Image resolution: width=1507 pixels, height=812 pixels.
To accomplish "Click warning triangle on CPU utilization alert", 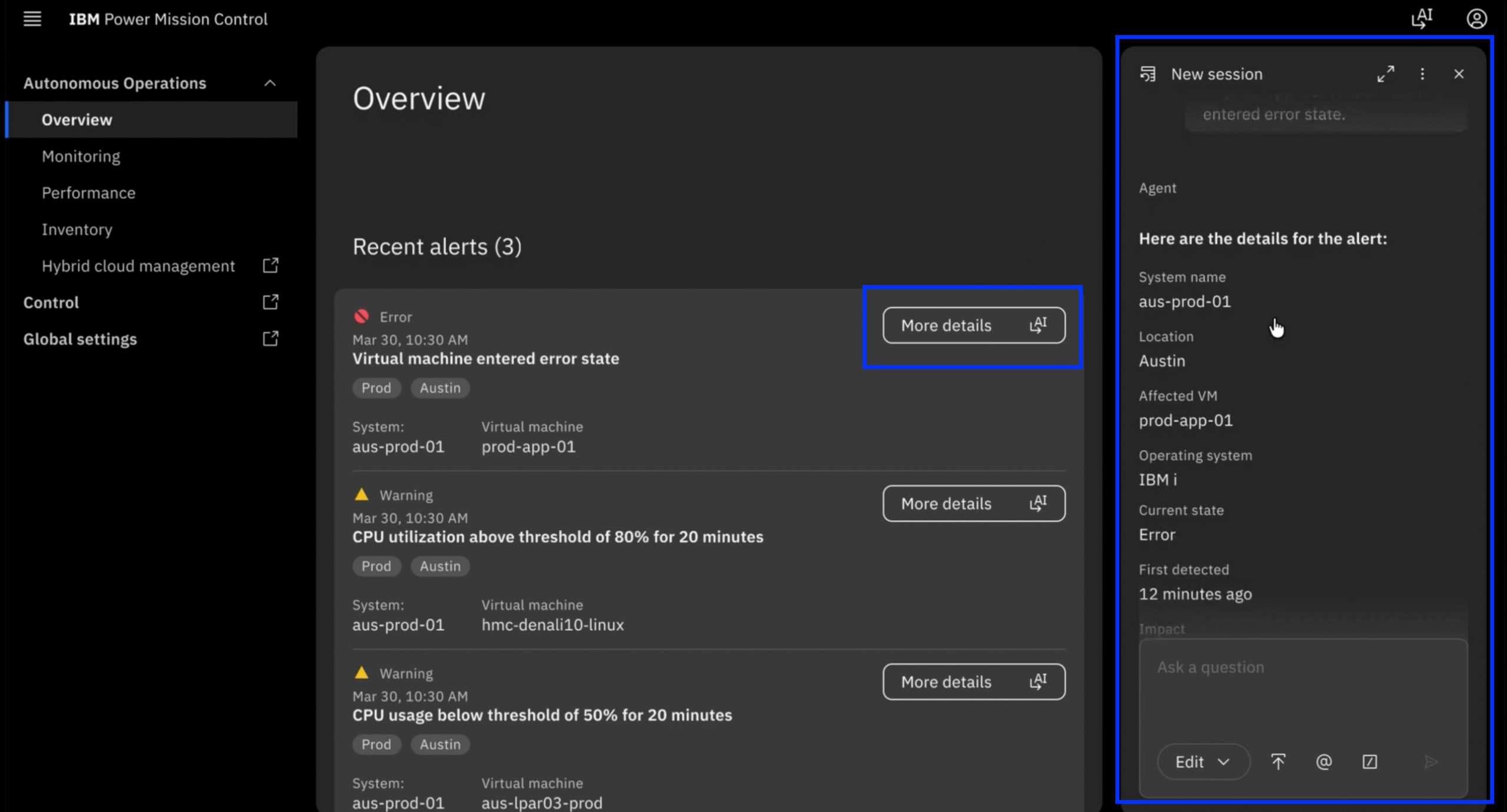I will coord(361,494).
